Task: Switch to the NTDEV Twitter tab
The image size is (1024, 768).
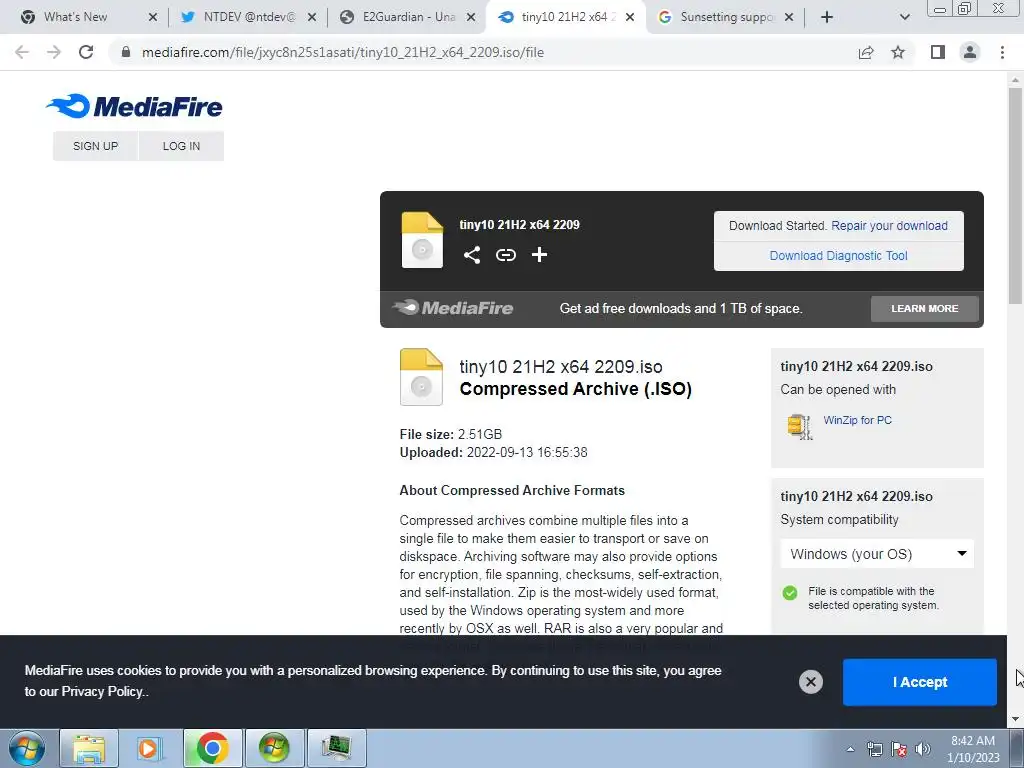Action: 248,17
